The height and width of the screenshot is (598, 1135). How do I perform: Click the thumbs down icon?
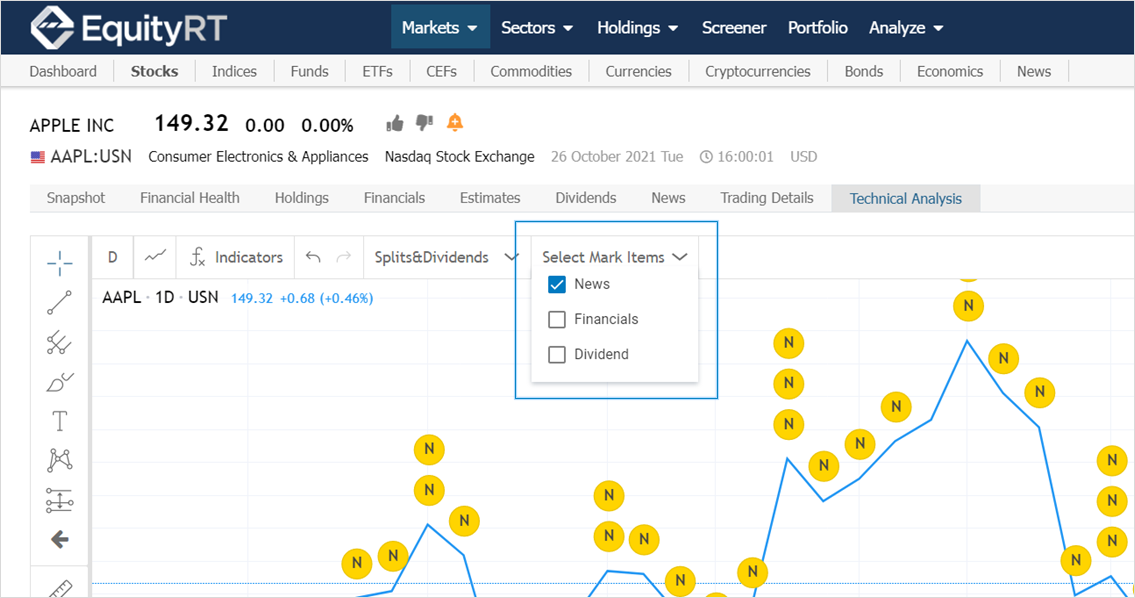[424, 123]
